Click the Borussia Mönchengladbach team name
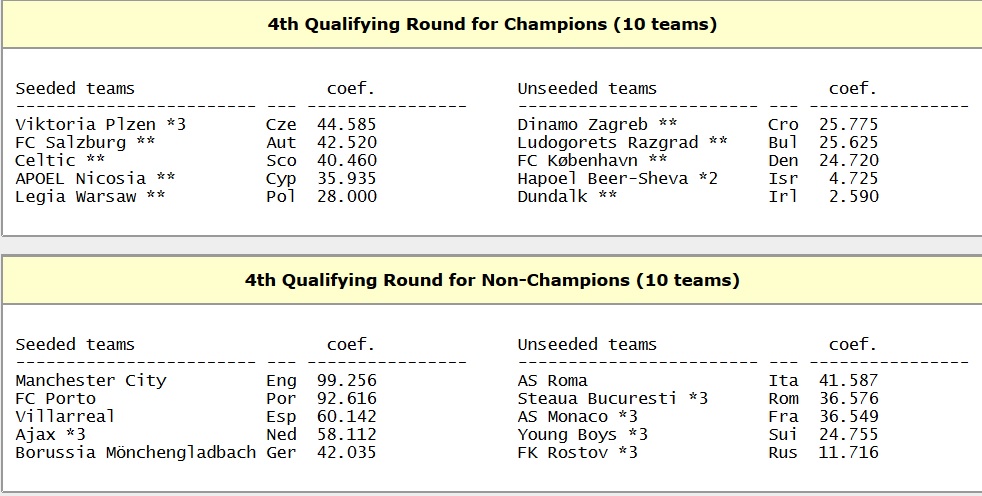This screenshot has height=496, width=982. coord(135,453)
